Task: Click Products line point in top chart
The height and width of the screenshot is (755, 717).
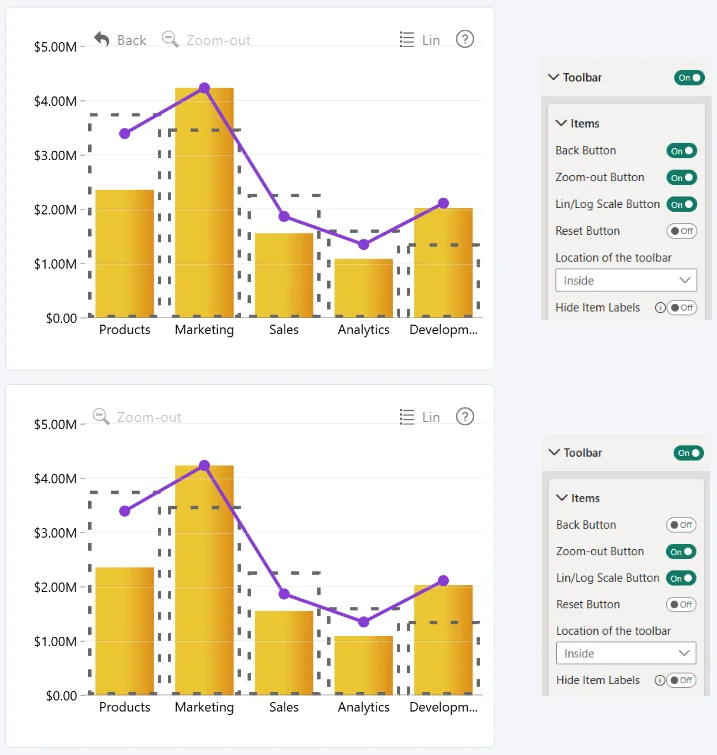Action: point(125,133)
